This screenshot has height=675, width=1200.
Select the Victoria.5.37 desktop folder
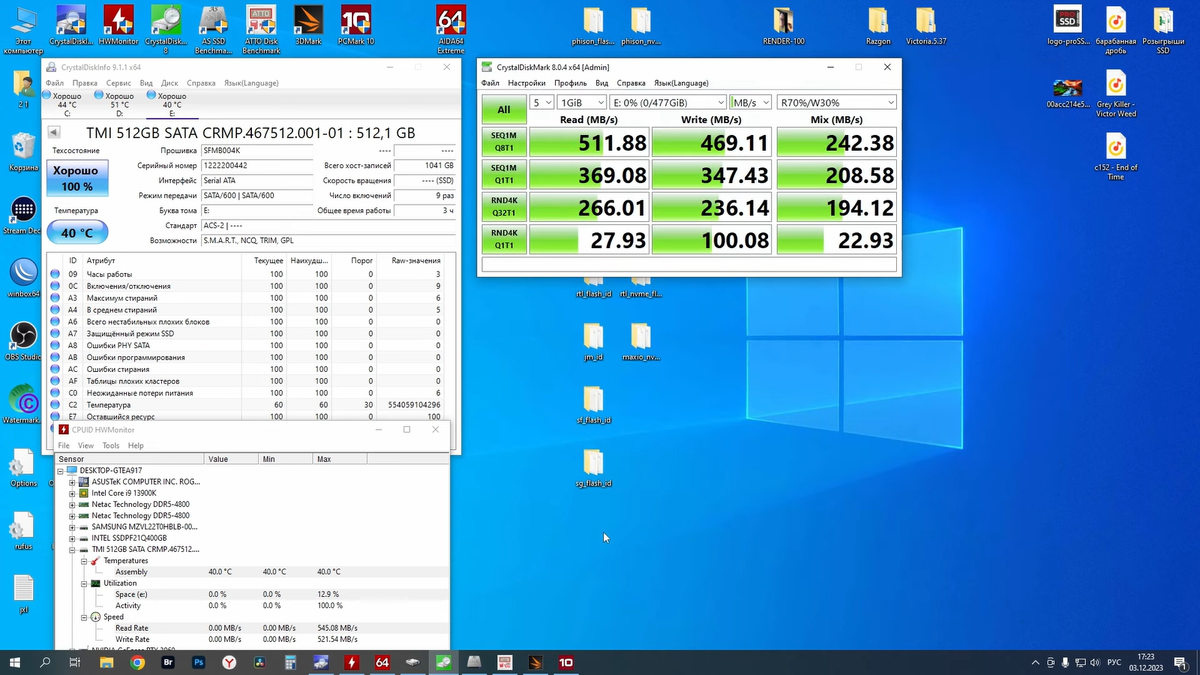(x=926, y=26)
